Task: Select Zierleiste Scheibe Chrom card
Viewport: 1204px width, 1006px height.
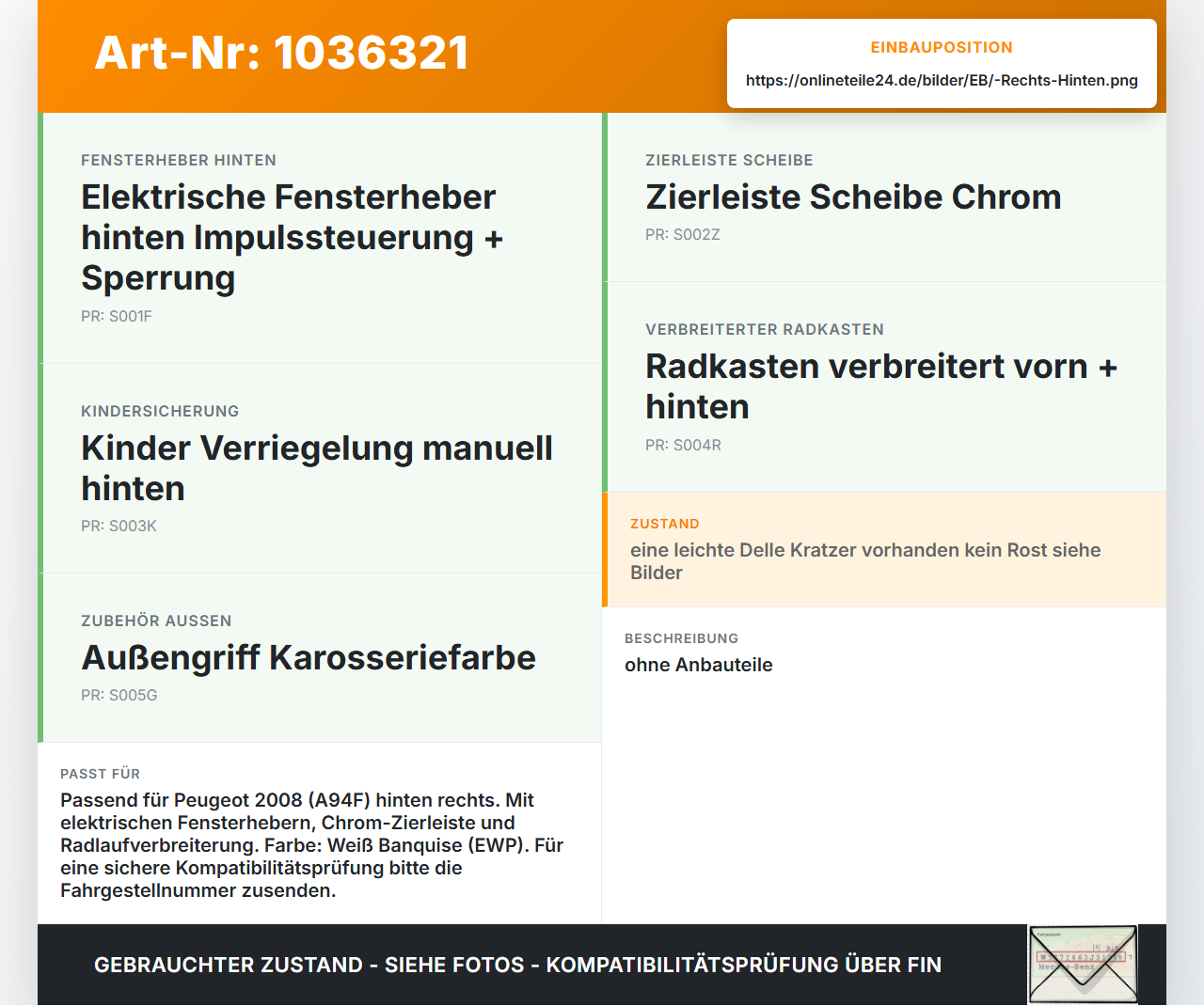Action: [x=884, y=197]
